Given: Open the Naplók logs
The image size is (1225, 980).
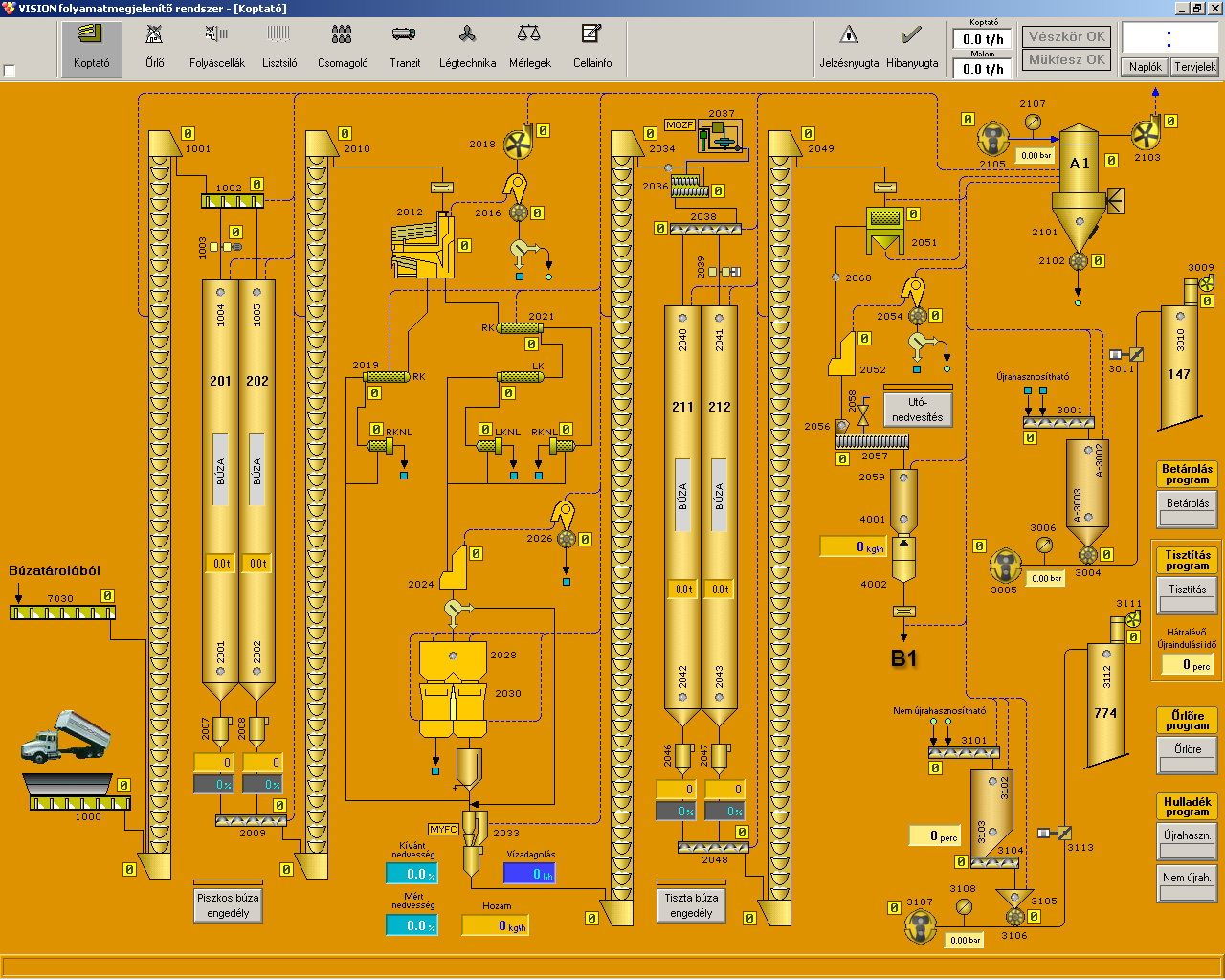Looking at the screenshot, I should click(1145, 67).
